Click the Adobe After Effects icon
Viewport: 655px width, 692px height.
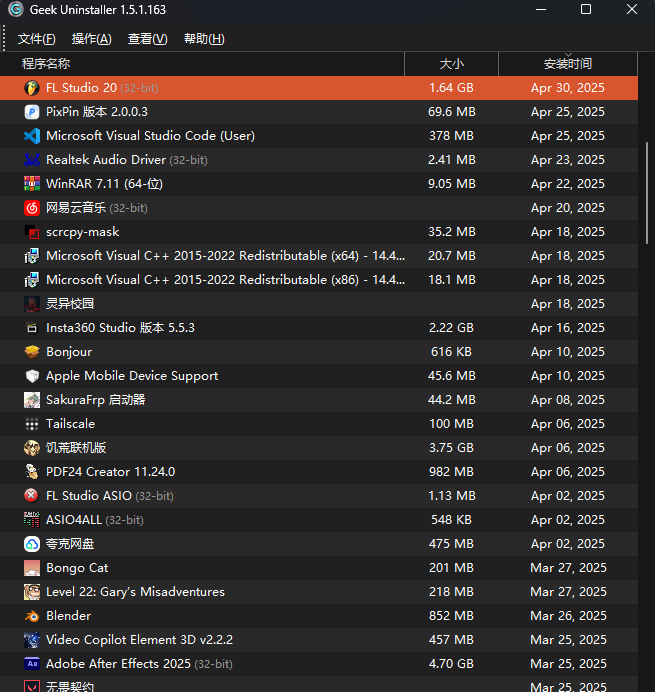tap(31, 664)
